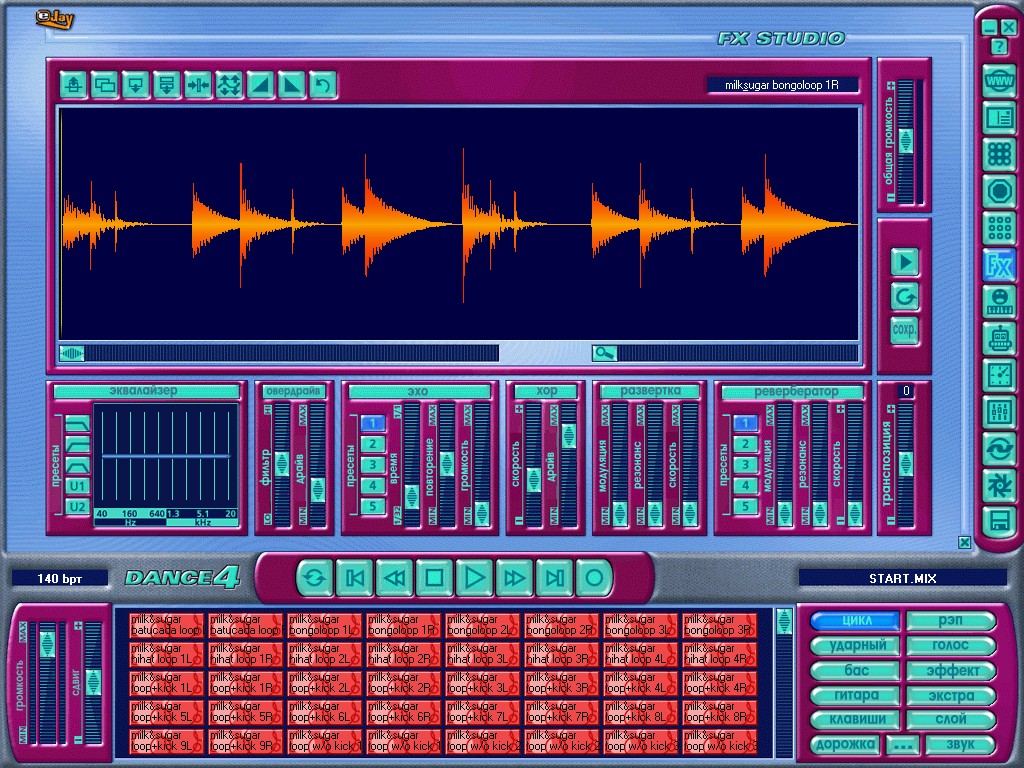Click the общая громкость volume slider handle
1024x768 pixels.
(906, 139)
